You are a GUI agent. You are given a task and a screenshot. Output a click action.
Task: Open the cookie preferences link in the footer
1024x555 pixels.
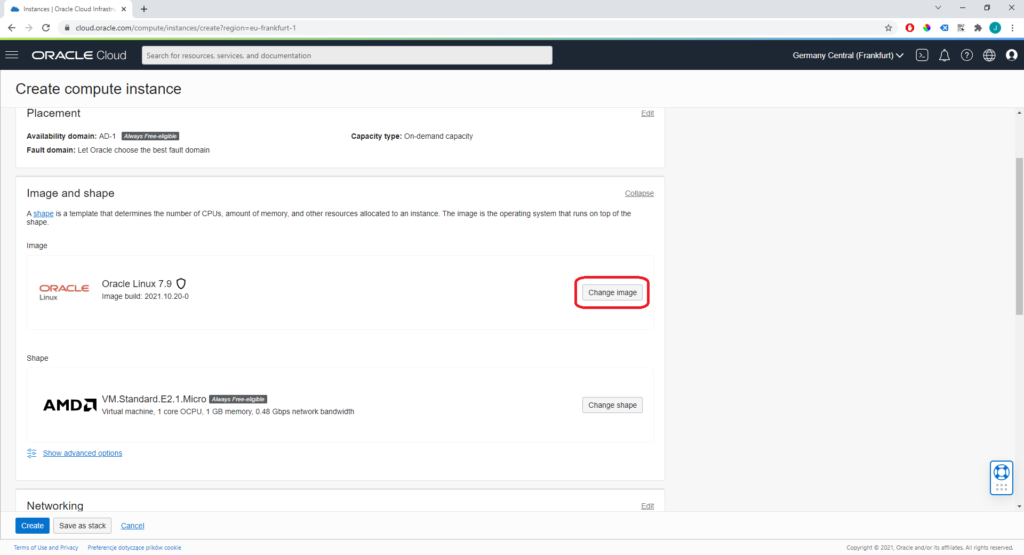pos(134,548)
